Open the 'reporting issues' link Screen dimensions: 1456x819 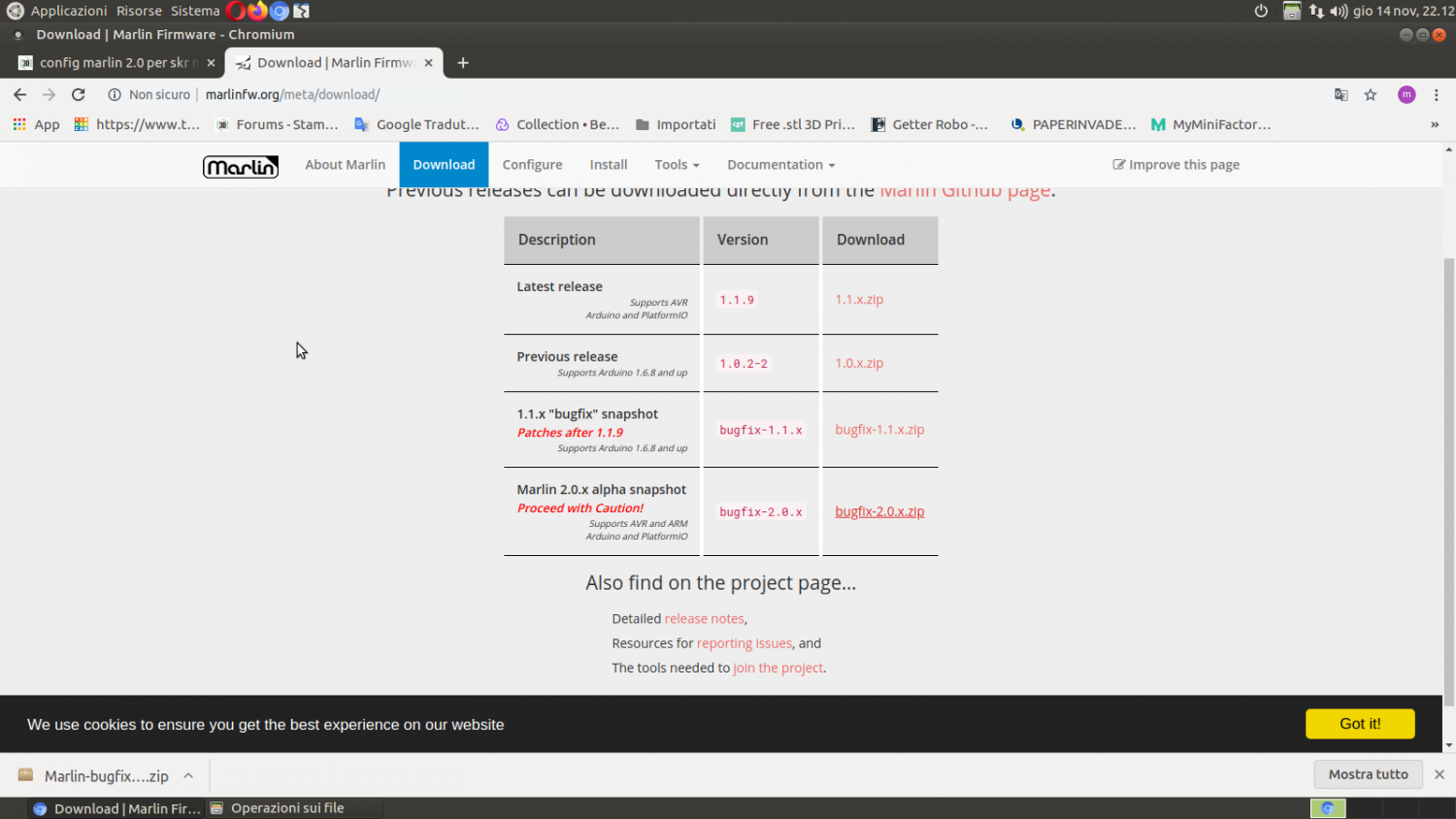click(745, 643)
